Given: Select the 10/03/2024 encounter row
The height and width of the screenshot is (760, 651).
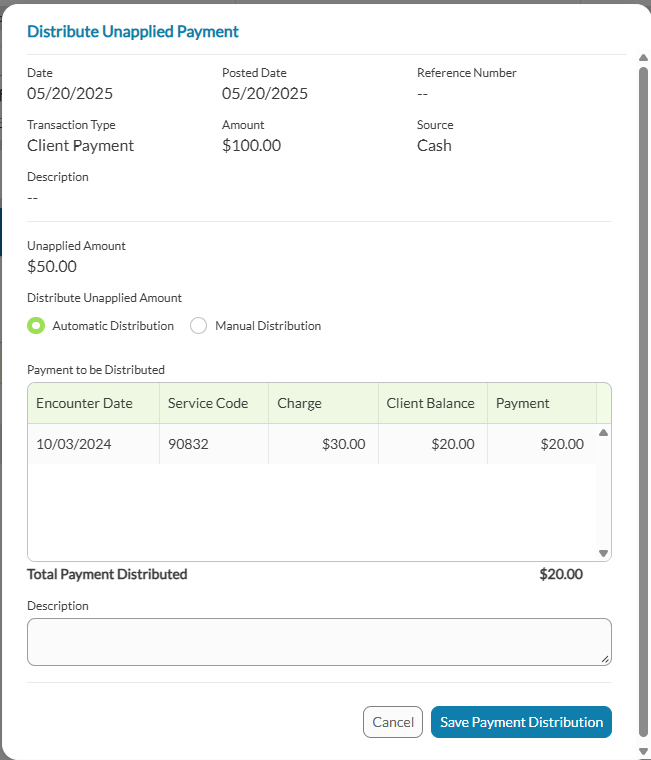Looking at the screenshot, I should point(312,444).
